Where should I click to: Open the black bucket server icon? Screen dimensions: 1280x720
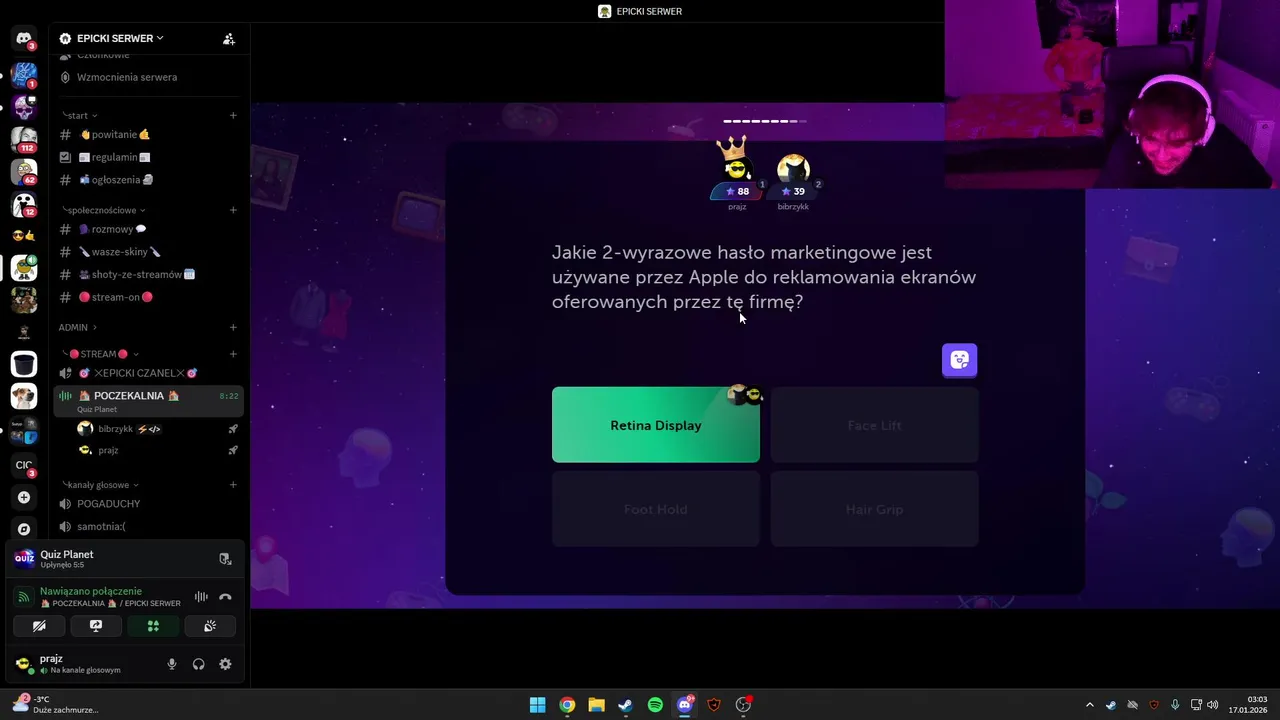coord(24,364)
